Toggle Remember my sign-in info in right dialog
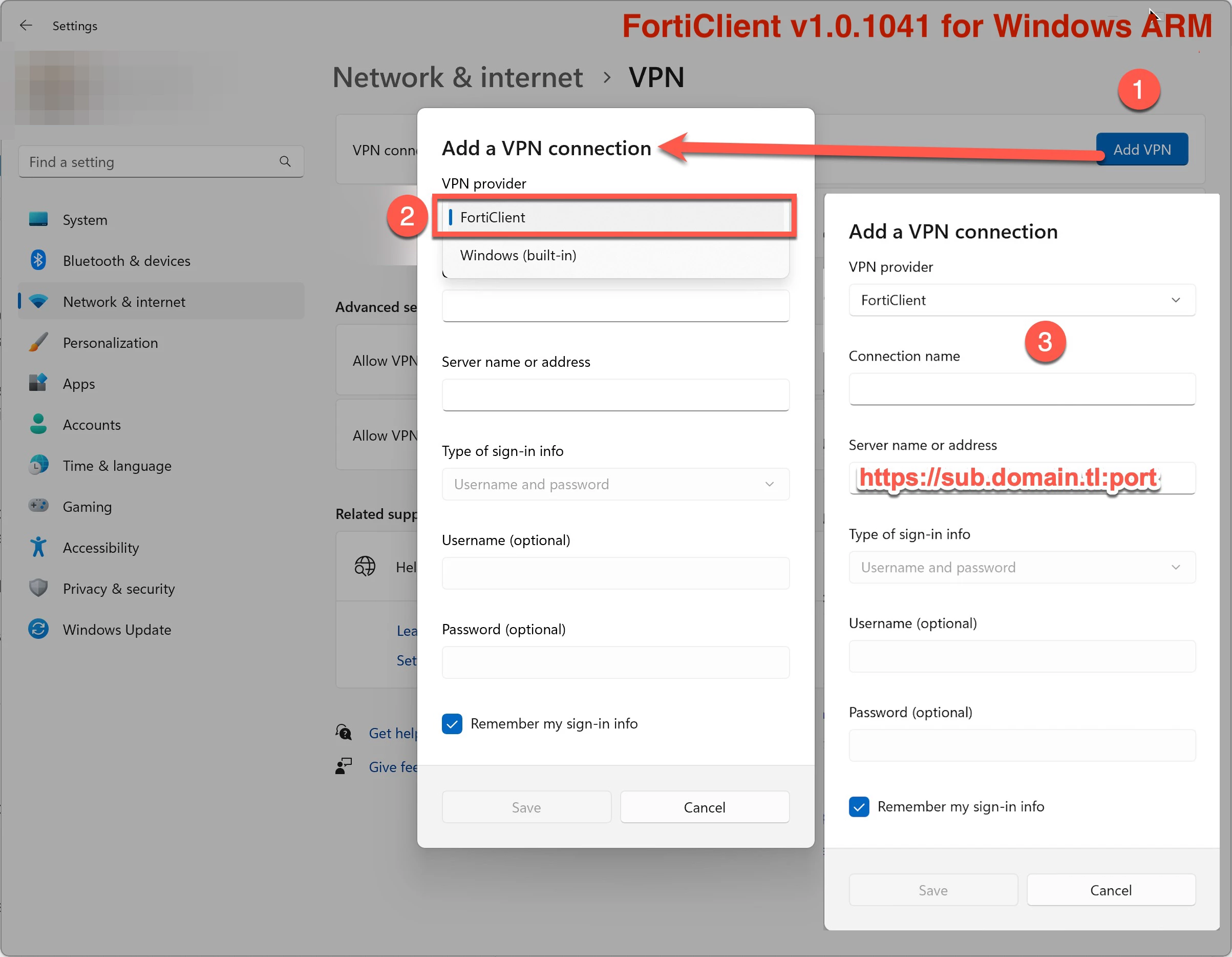 tap(859, 806)
